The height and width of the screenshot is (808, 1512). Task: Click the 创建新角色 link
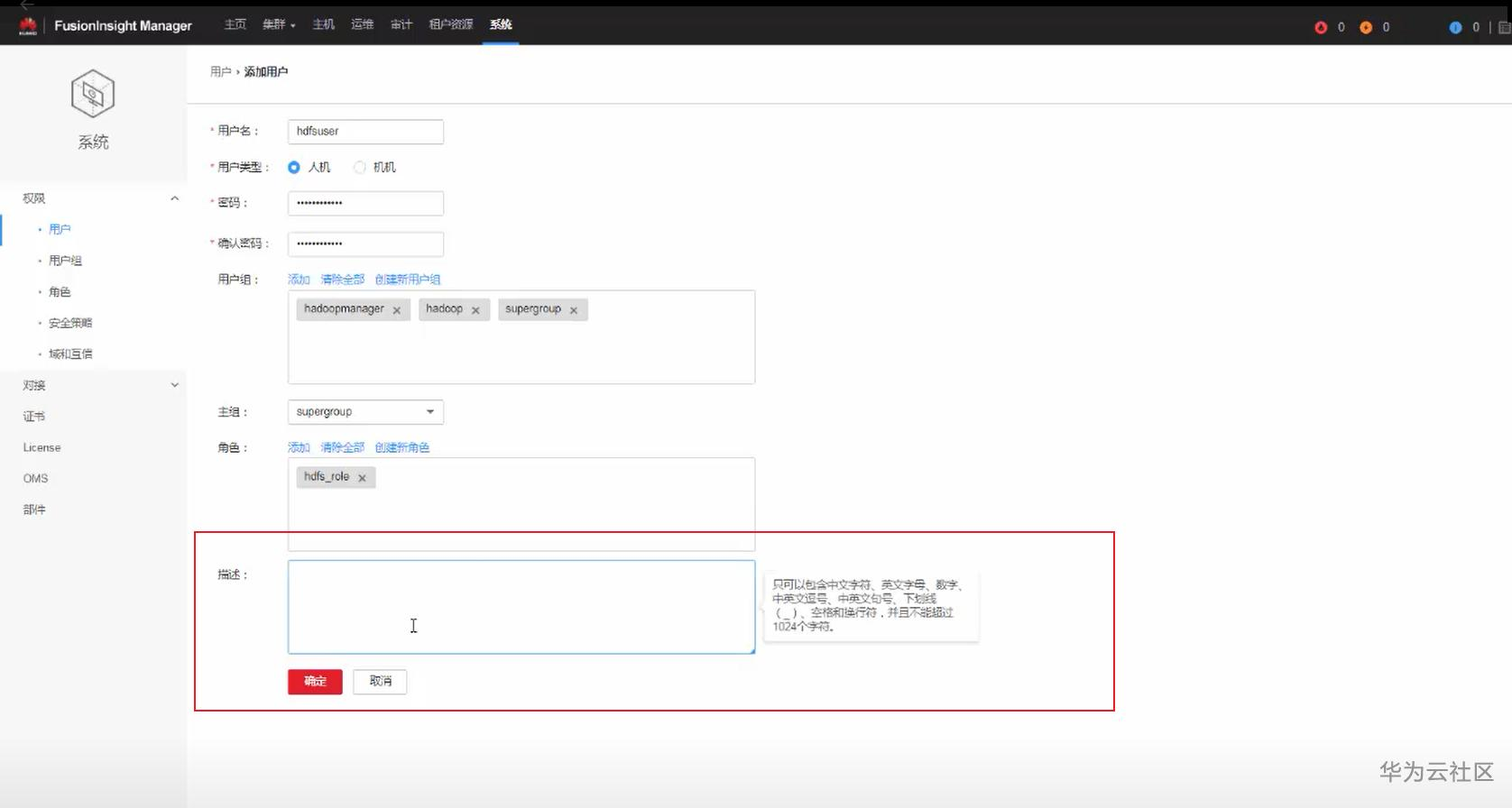pyautogui.click(x=402, y=448)
